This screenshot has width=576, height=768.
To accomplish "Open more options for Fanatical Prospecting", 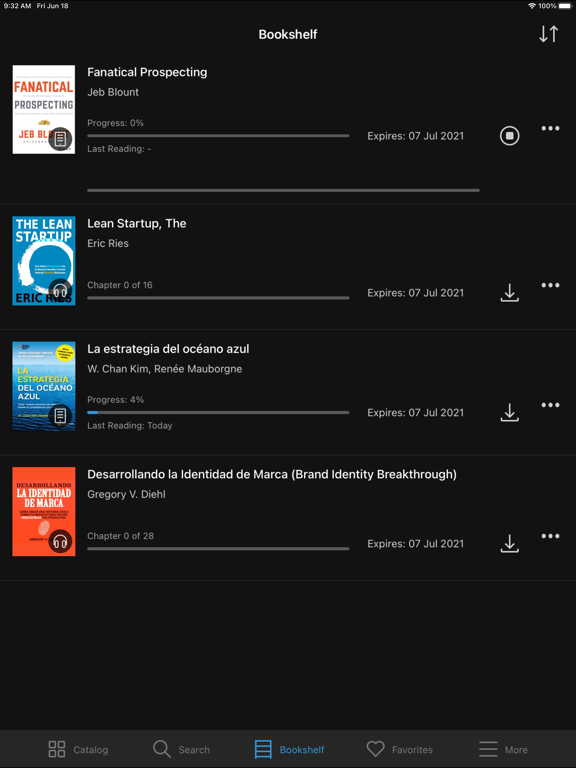I will click(550, 128).
